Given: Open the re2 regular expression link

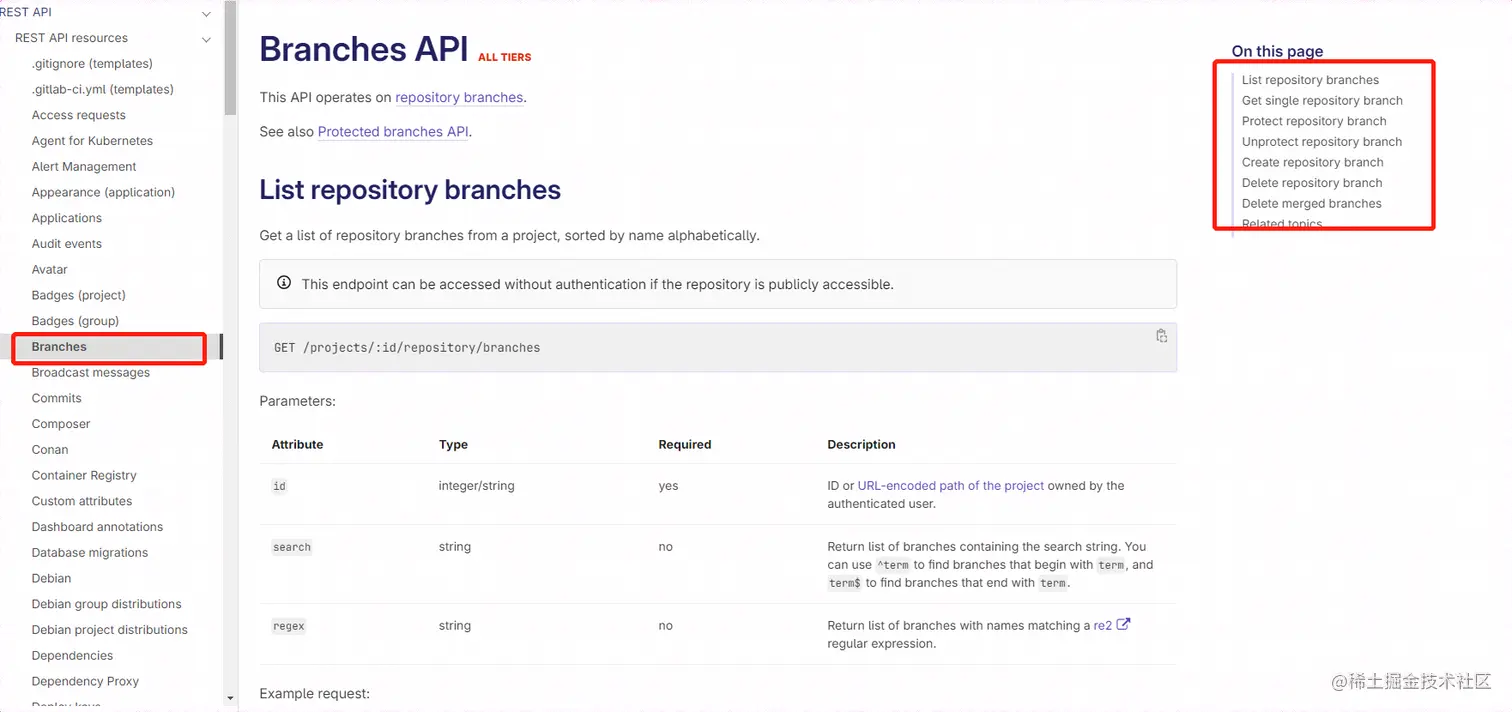Looking at the screenshot, I should click(1102, 626).
